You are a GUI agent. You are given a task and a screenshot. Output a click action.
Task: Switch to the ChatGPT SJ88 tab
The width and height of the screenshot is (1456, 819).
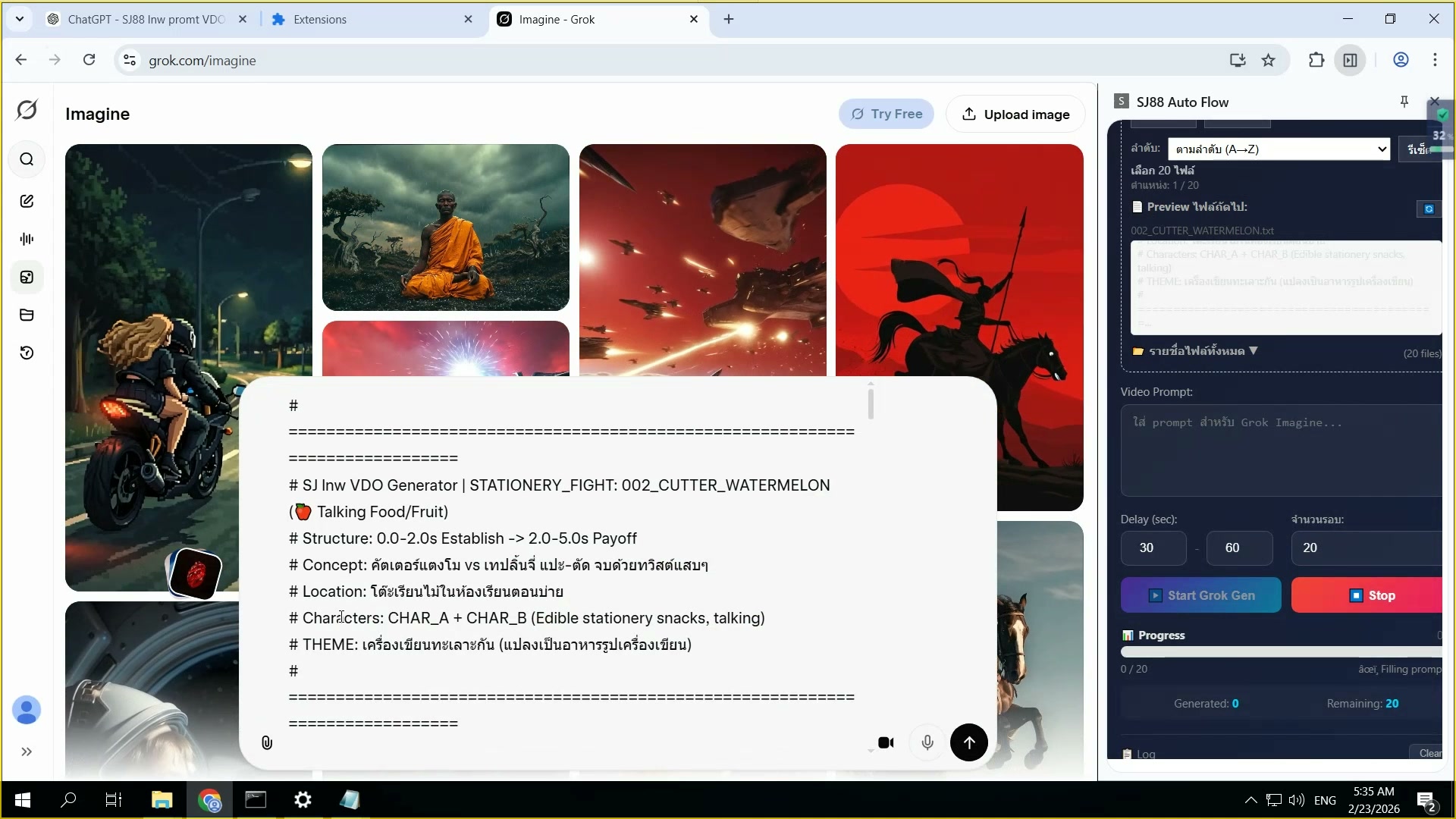[144, 19]
